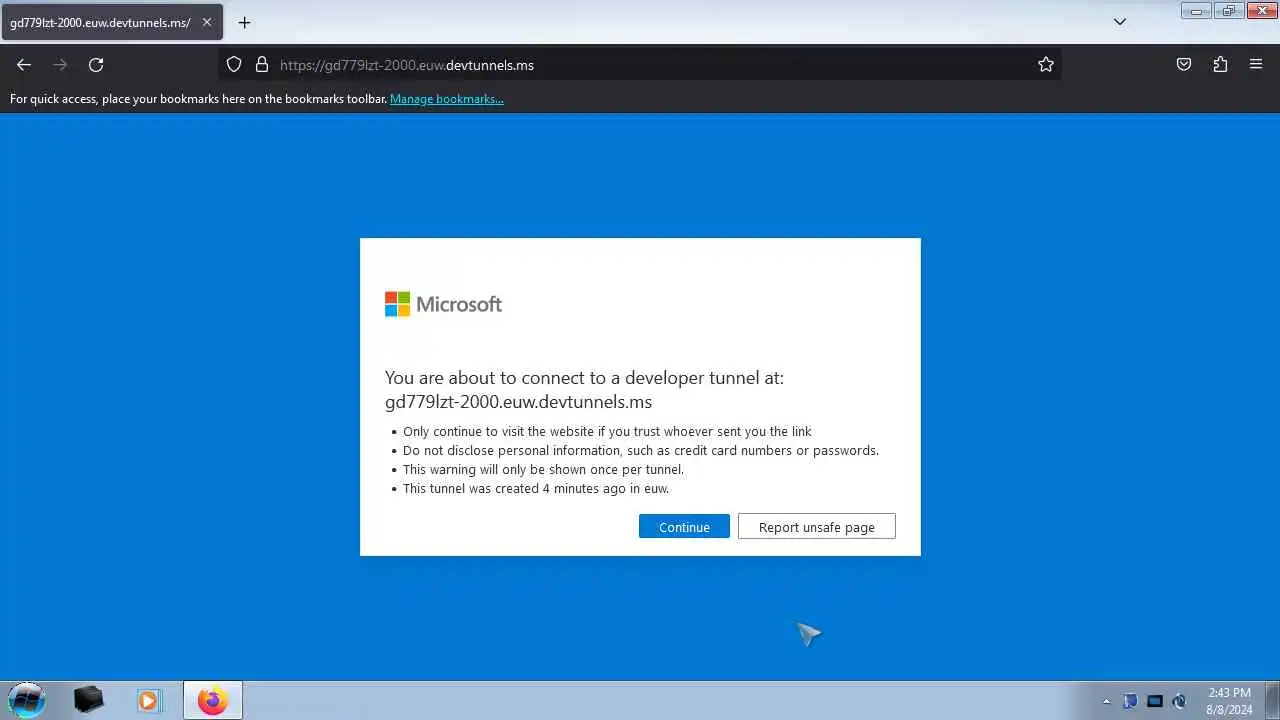Open the network tray icon

(1155, 701)
